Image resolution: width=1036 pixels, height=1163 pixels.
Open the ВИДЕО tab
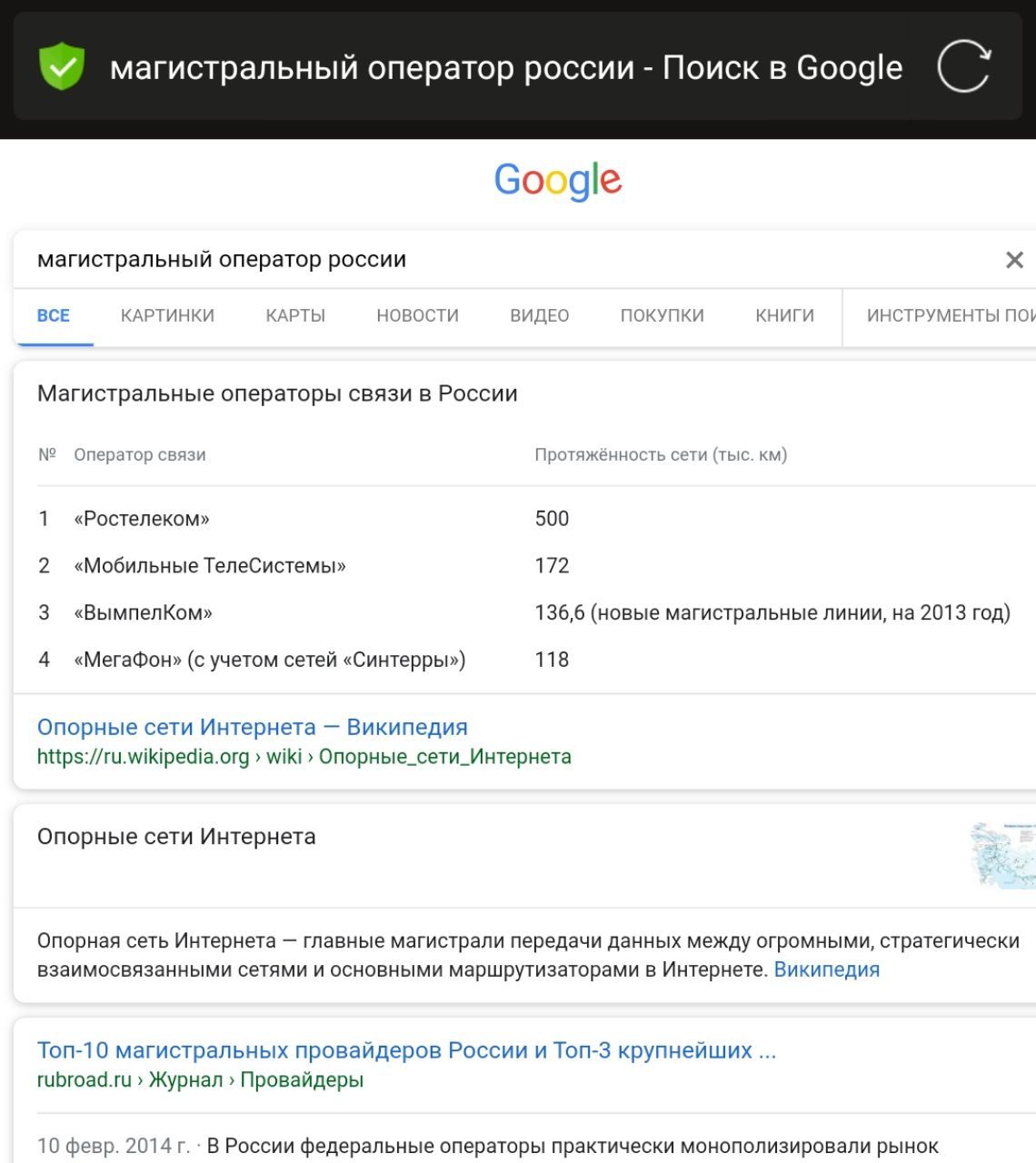[539, 316]
